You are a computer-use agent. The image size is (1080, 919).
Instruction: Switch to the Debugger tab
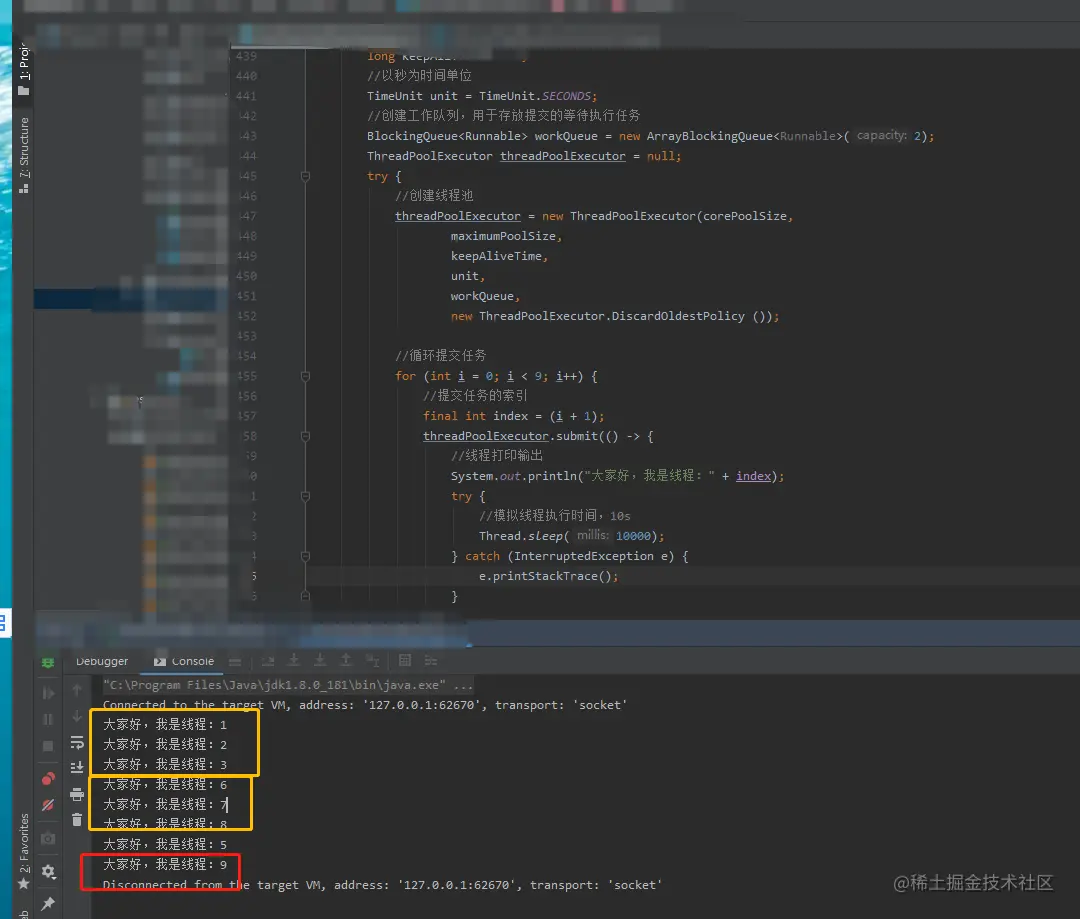(x=102, y=661)
